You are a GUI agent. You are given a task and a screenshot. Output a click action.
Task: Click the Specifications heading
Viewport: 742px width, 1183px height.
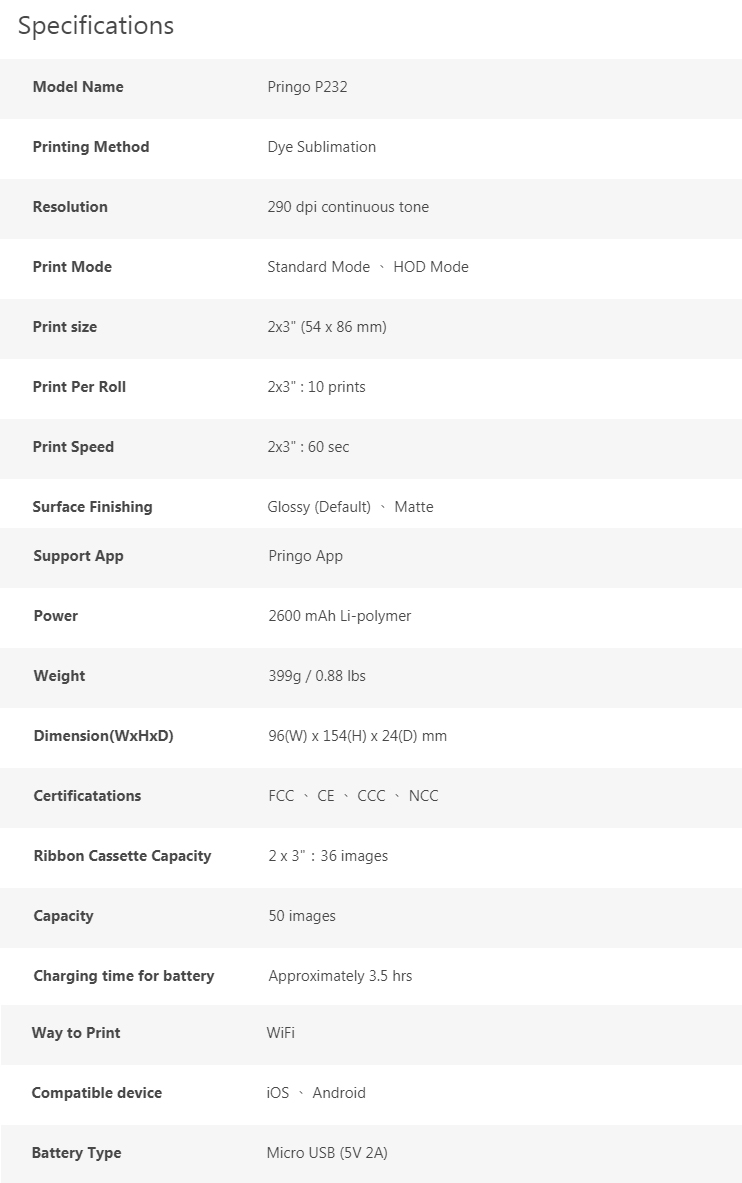point(96,26)
